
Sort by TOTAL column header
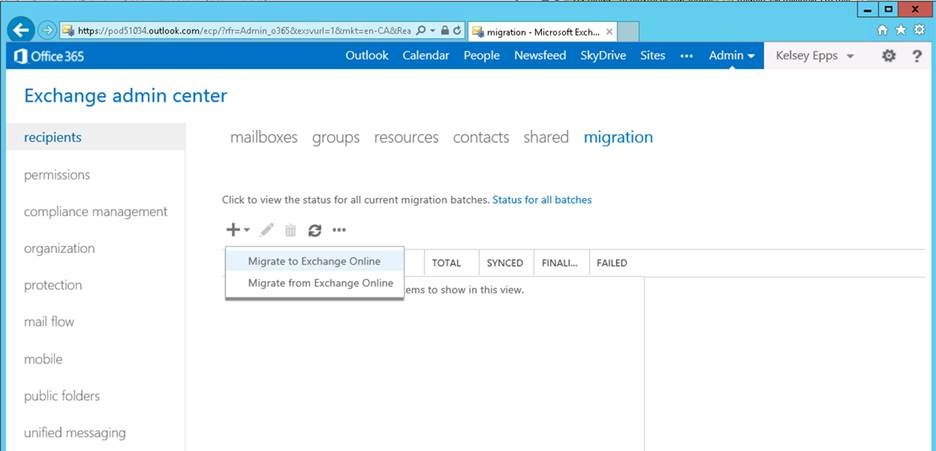click(451, 262)
